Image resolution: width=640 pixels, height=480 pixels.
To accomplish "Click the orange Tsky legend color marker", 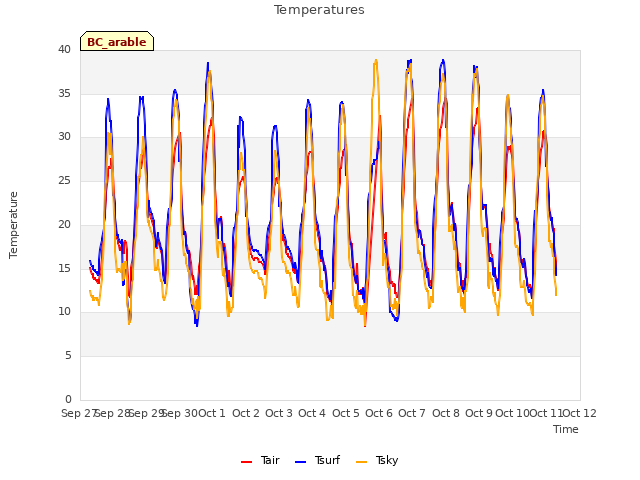I will pyautogui.click(x=362, y=462).
